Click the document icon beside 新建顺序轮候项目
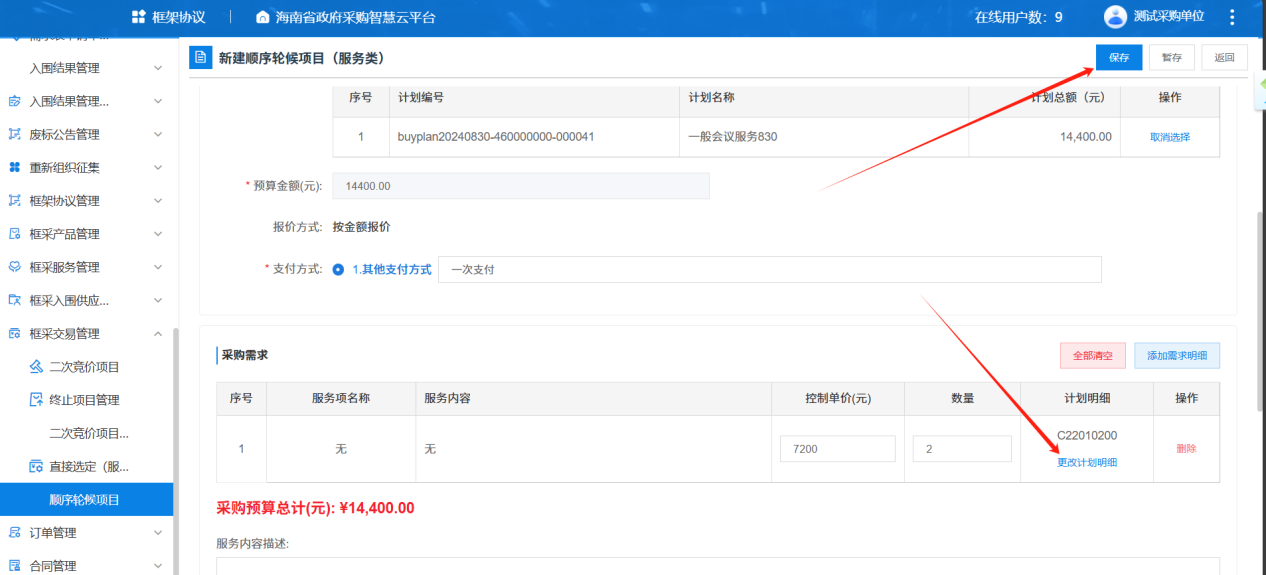 [201, 57]
